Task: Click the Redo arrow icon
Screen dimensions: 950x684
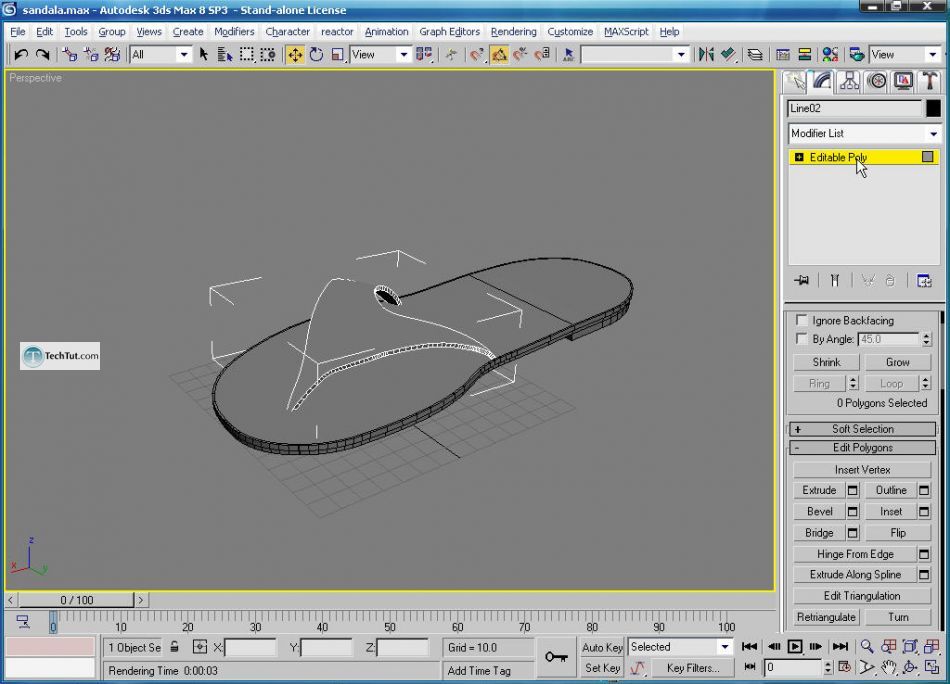Action: tap(42, 55)
